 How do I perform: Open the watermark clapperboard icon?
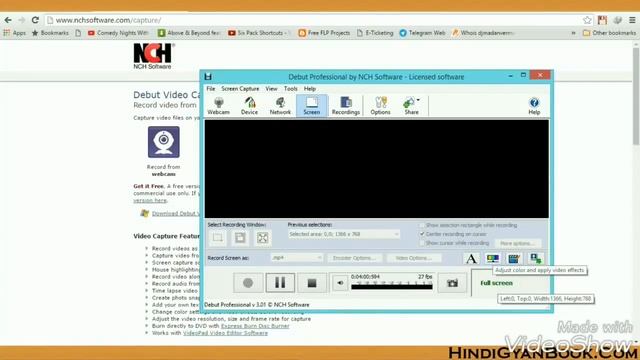point(514,258)
